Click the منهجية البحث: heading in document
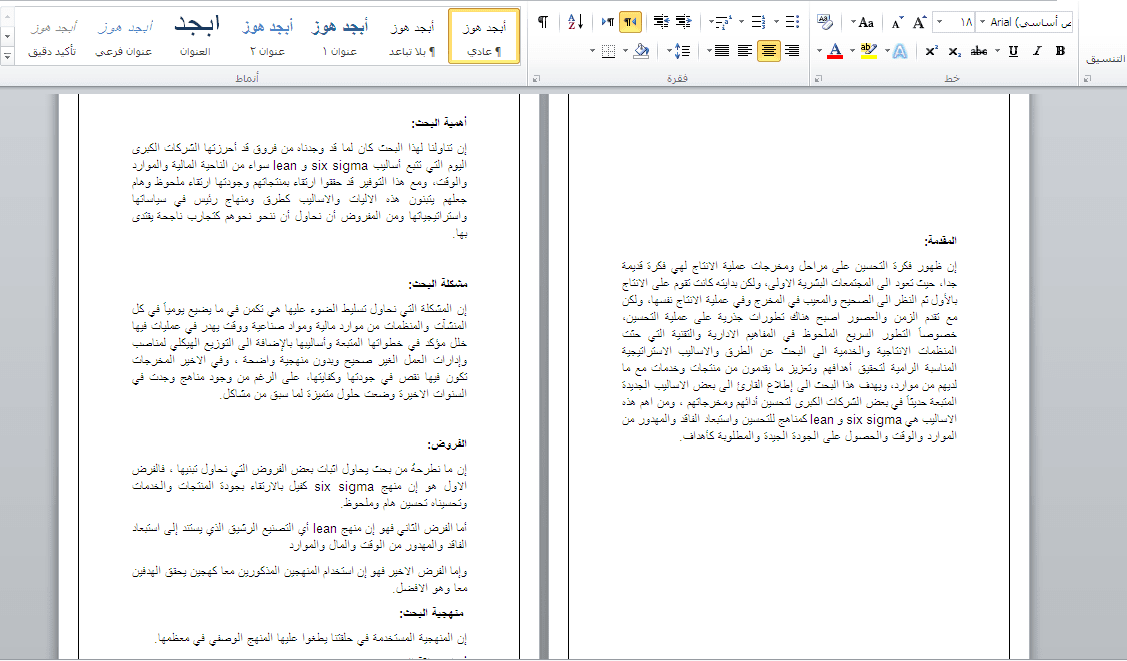1127x661 pixels. click(x=432, y=613)
